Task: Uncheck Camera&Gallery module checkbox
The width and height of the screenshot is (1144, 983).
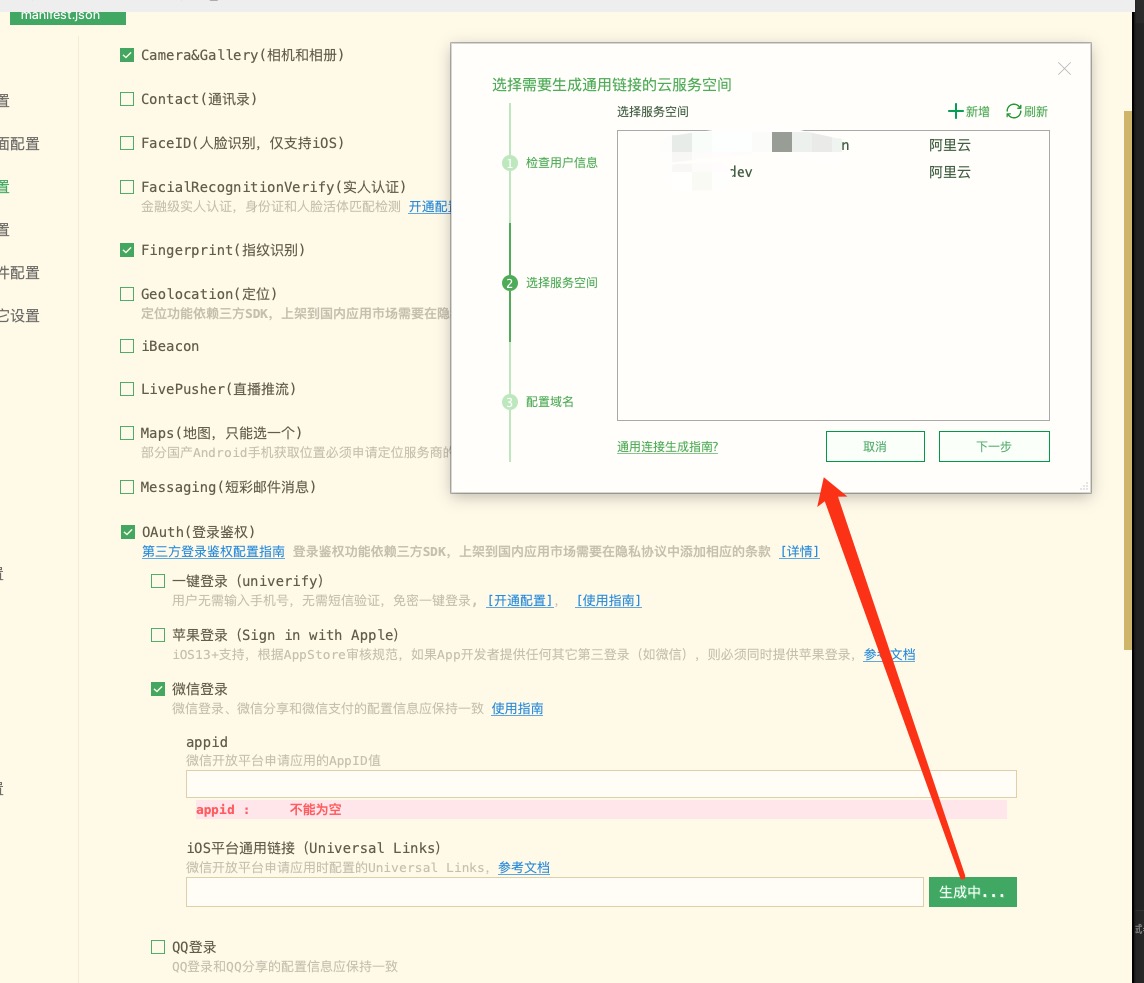Action: tap(127, 56)
